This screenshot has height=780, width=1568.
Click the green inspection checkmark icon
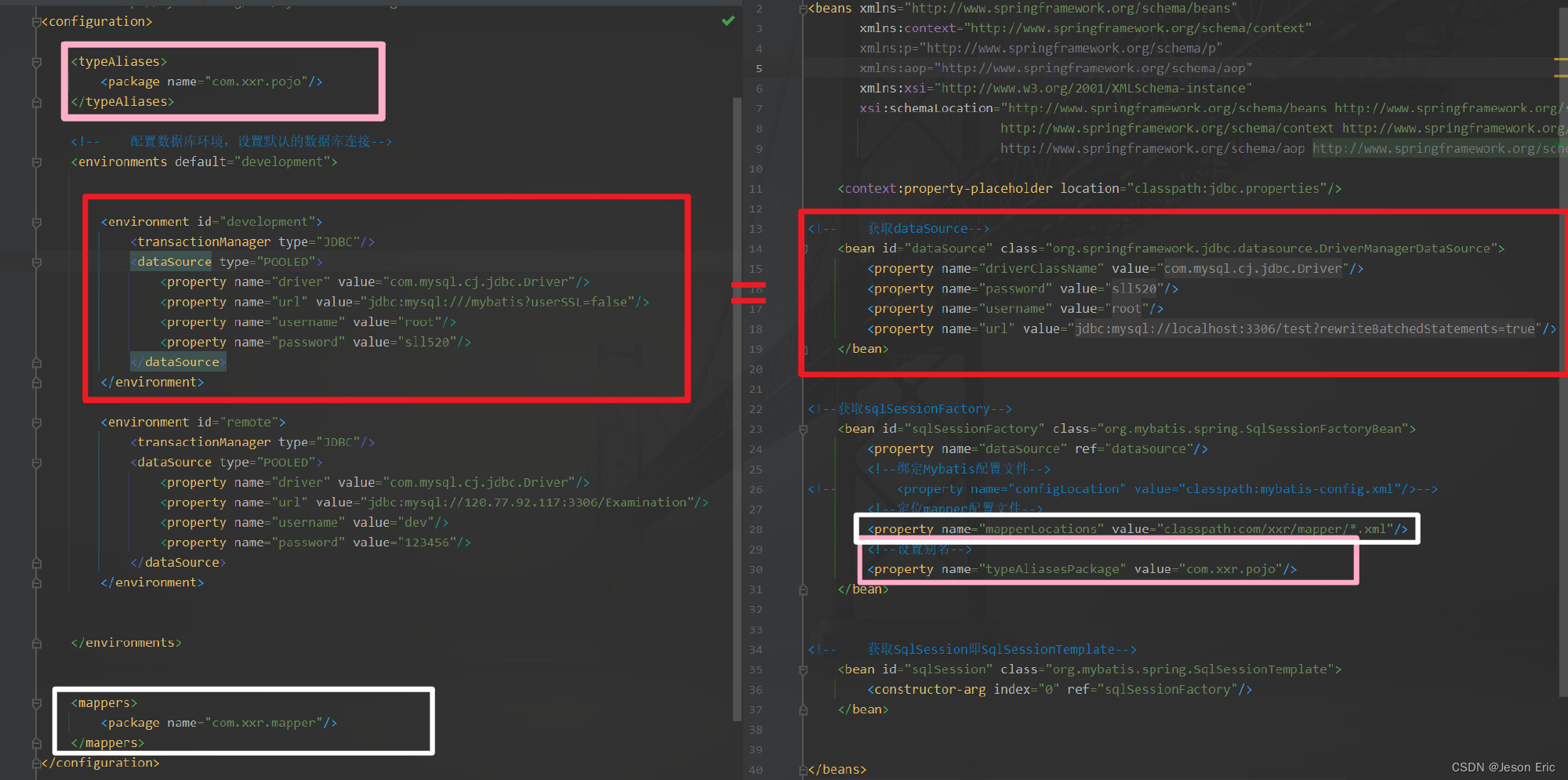pyautogui.click(x=728, y=21)
